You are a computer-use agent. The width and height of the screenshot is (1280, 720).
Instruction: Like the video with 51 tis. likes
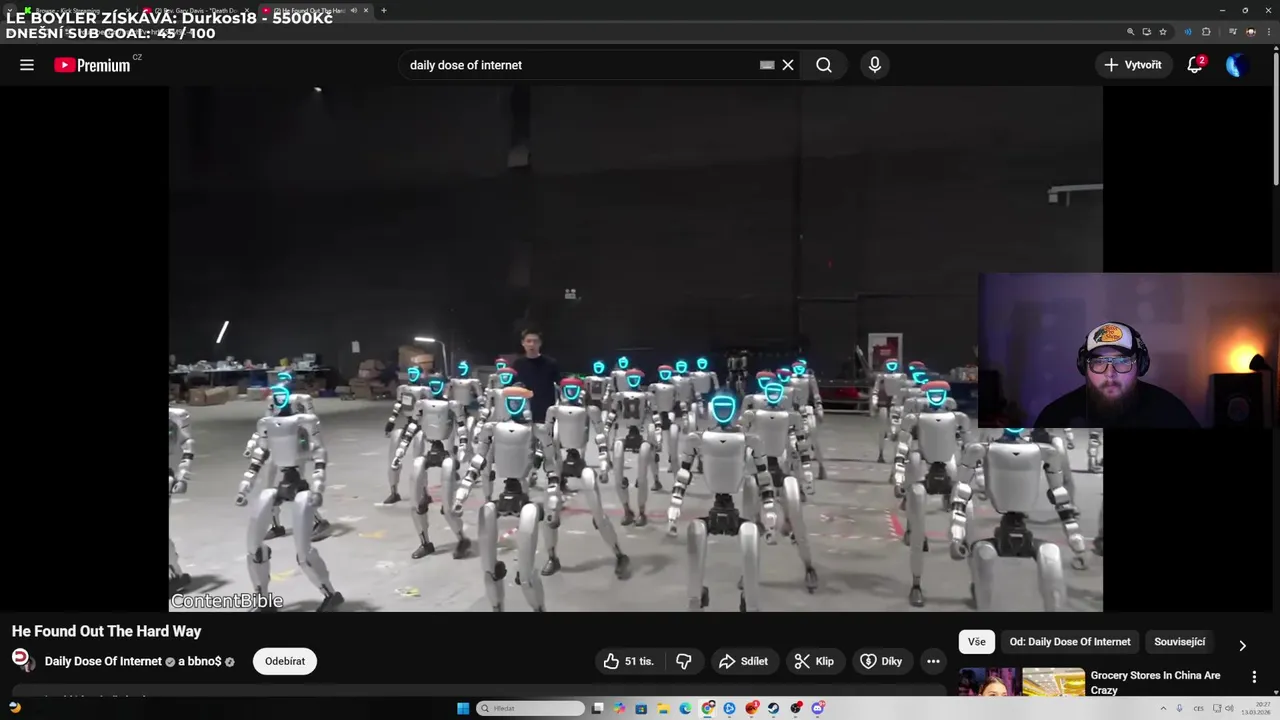pos(628,661)
